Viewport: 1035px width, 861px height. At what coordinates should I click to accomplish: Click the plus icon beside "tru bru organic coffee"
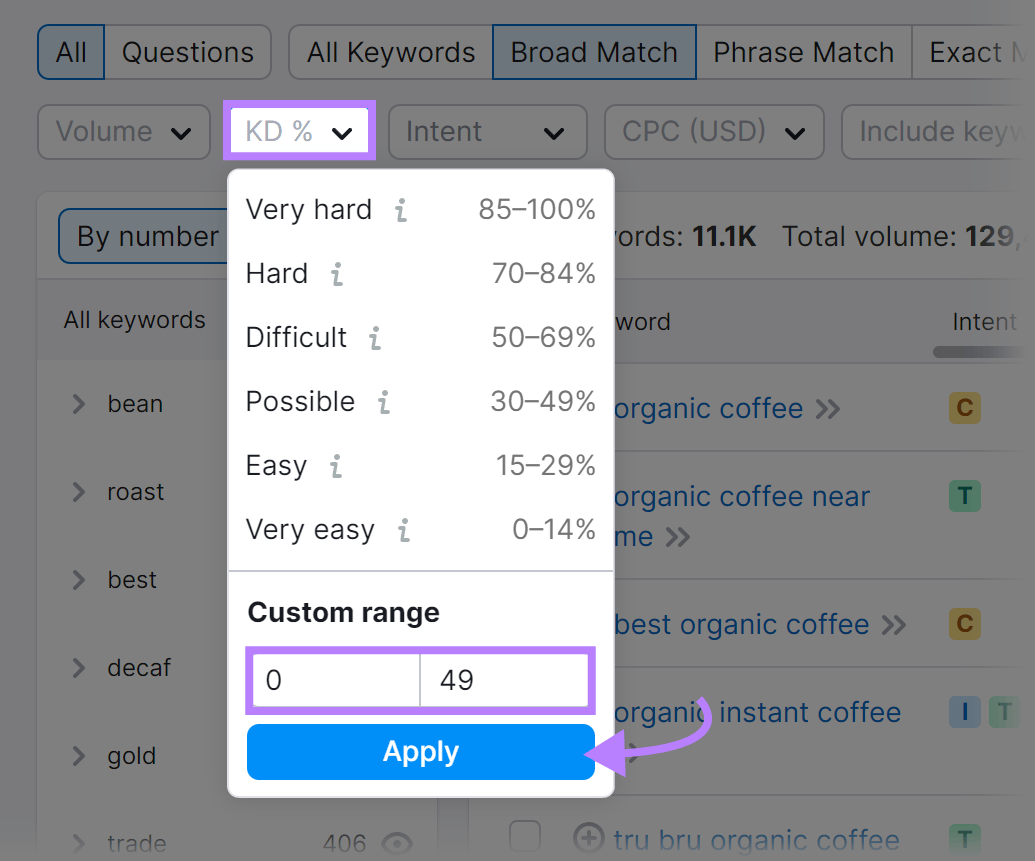tap(589, 839)
